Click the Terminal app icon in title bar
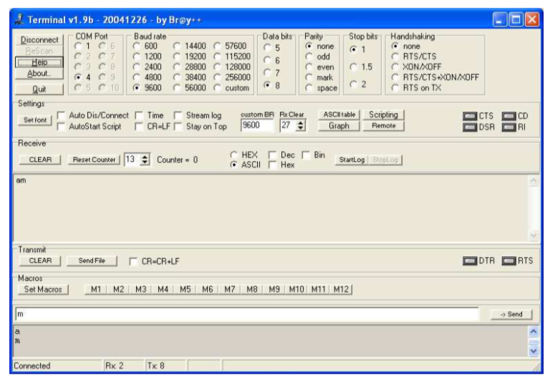550x381 pixels. point(19,19)
